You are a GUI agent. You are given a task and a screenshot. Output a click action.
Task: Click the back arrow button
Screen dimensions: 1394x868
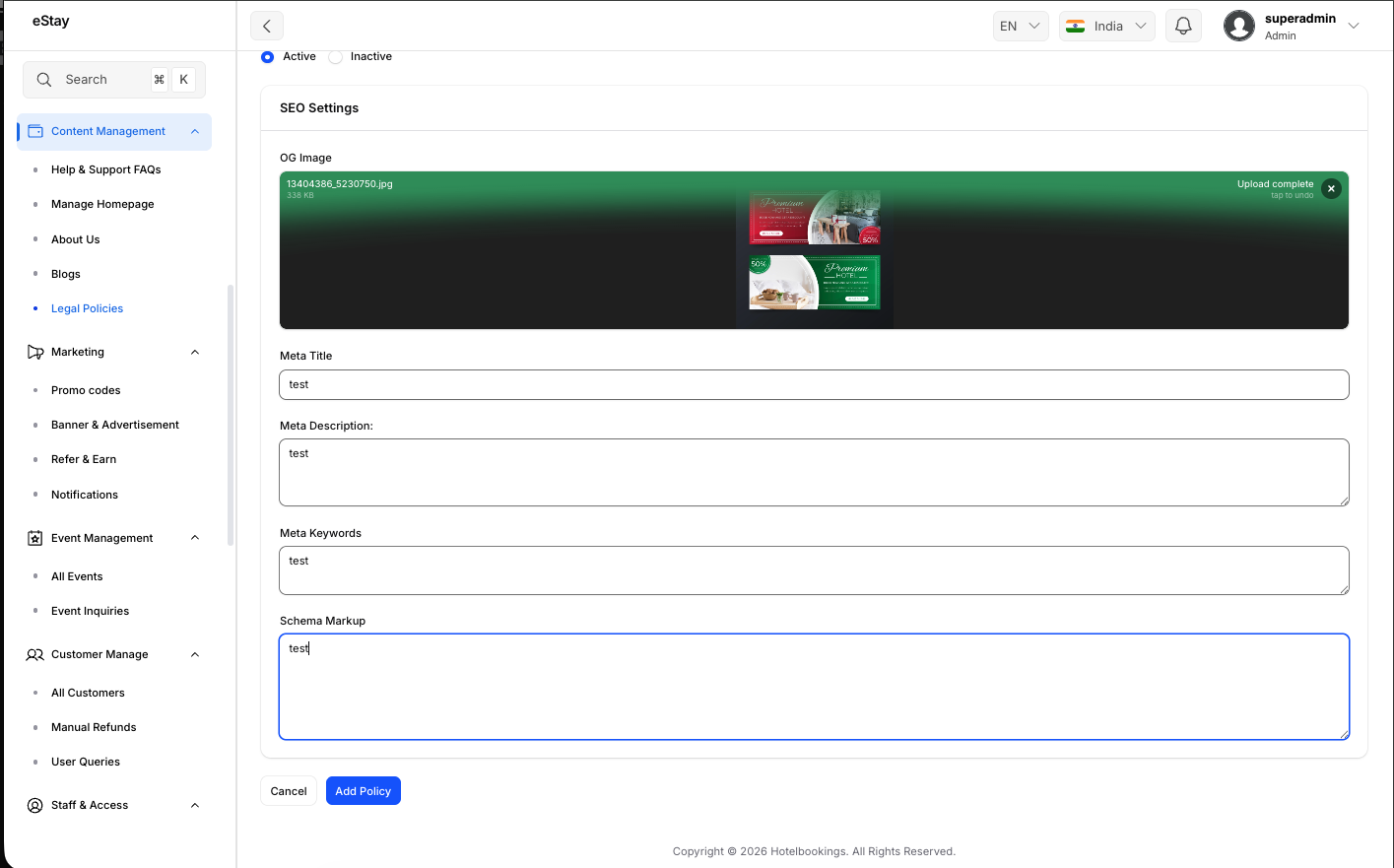click(266, 26)
